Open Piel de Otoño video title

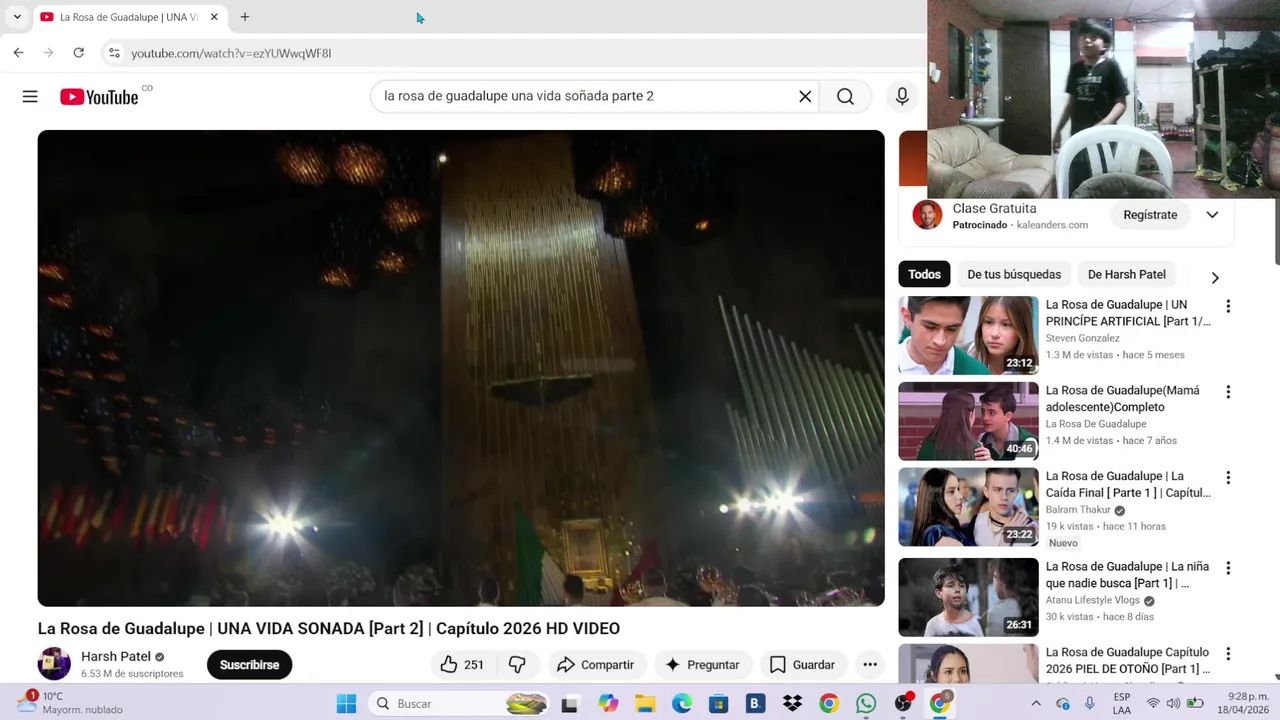(1128, 660)
